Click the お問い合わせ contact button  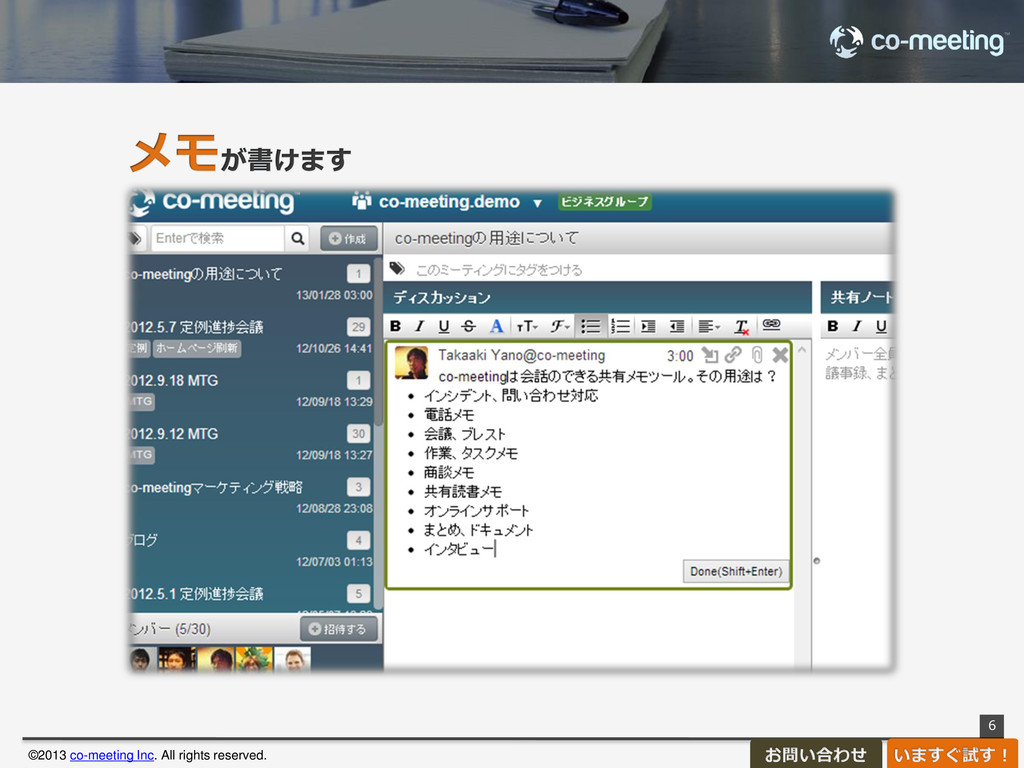pyautogui.click(x=815, y=754)
